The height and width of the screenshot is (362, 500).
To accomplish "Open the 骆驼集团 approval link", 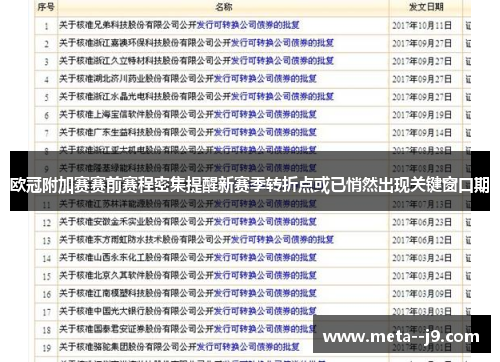I will pyautogui.click(x=179, y=347).
